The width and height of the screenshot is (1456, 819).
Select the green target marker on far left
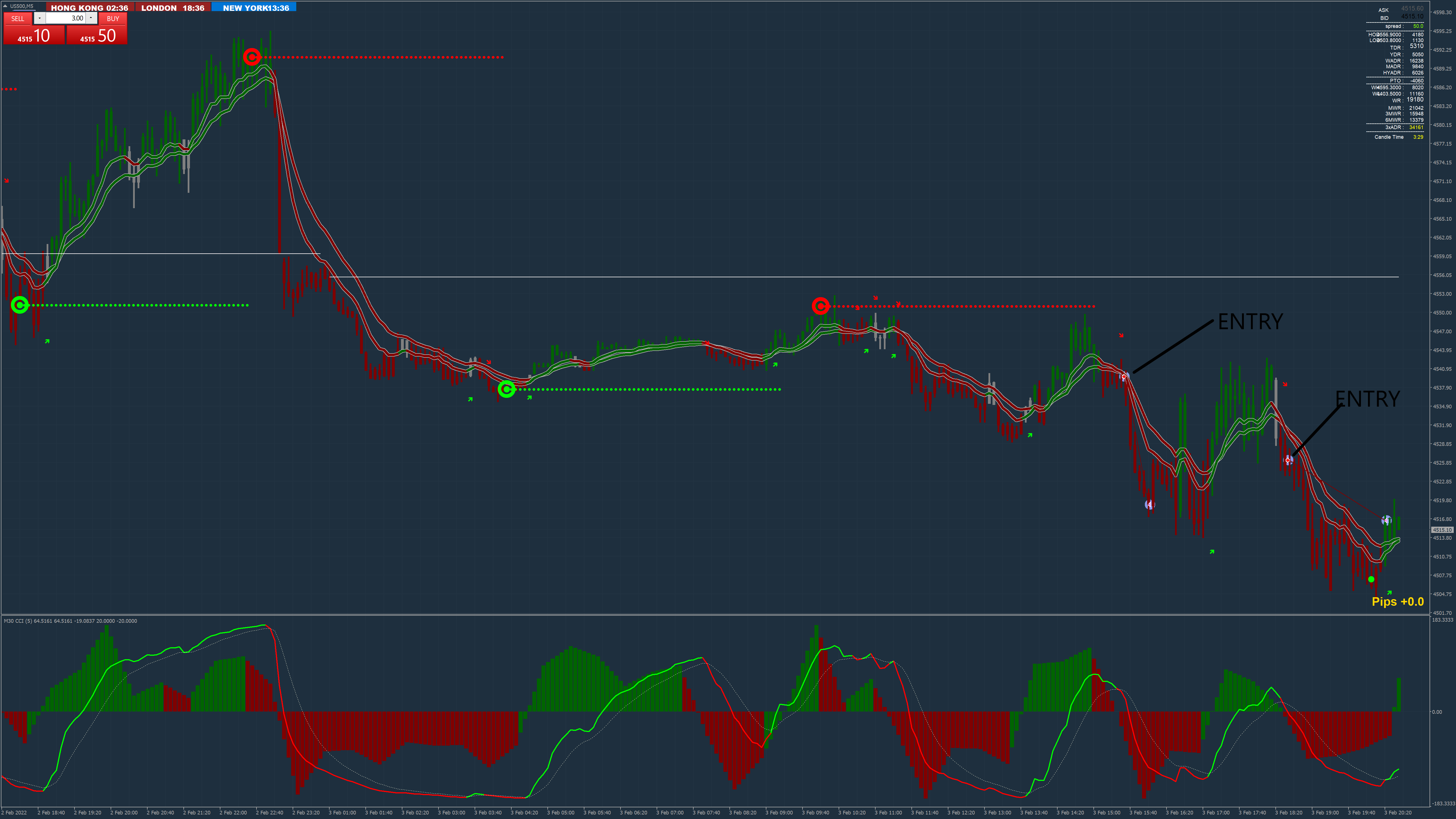pos(20,305)
